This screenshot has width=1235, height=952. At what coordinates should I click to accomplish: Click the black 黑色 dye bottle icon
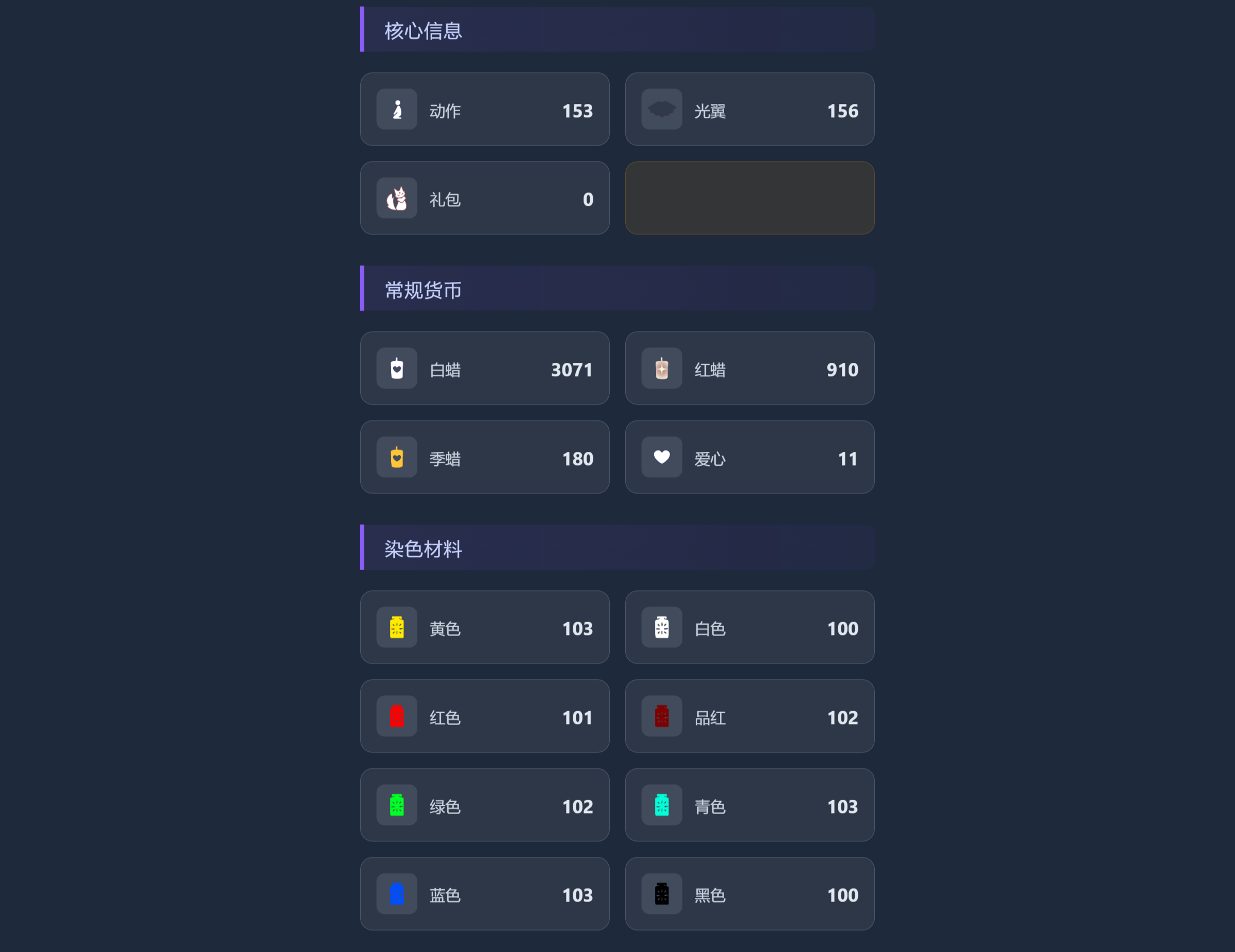click(x=662, y=894)
